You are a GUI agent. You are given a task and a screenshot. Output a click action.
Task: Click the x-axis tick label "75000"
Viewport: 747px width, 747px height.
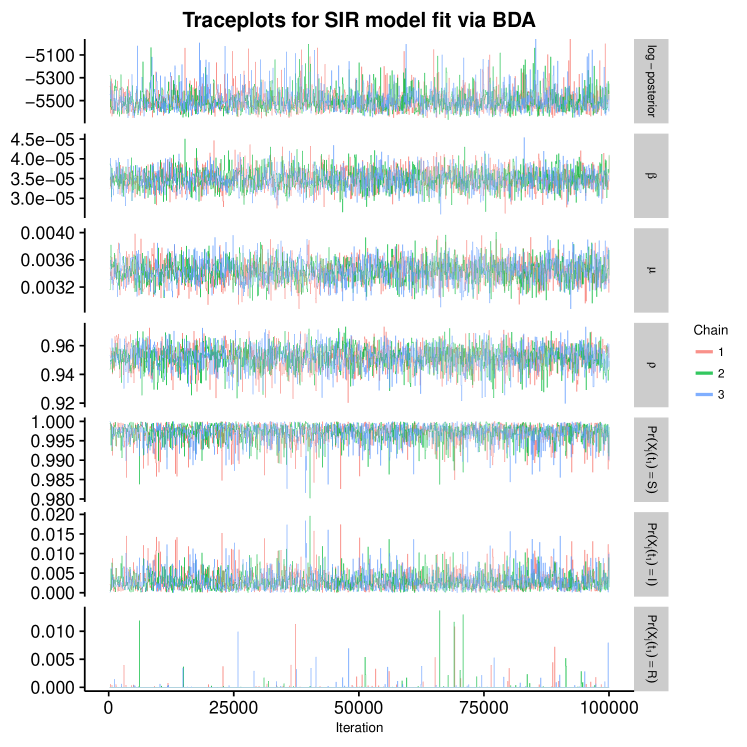pyautogui.click(x=484, y=708)
